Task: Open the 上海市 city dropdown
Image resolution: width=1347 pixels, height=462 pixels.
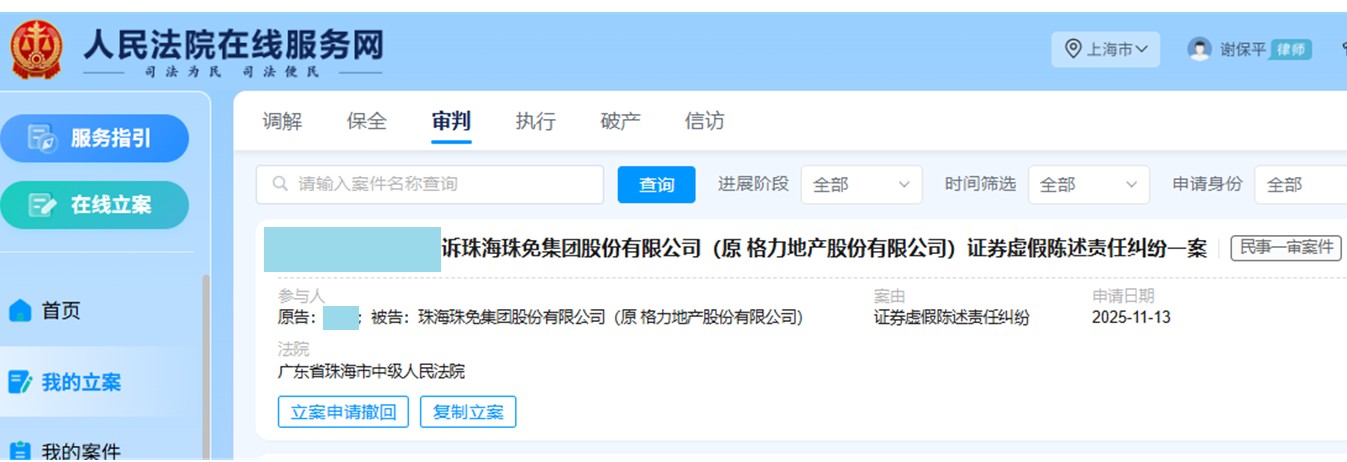Action: click(x=1105, y=49)
